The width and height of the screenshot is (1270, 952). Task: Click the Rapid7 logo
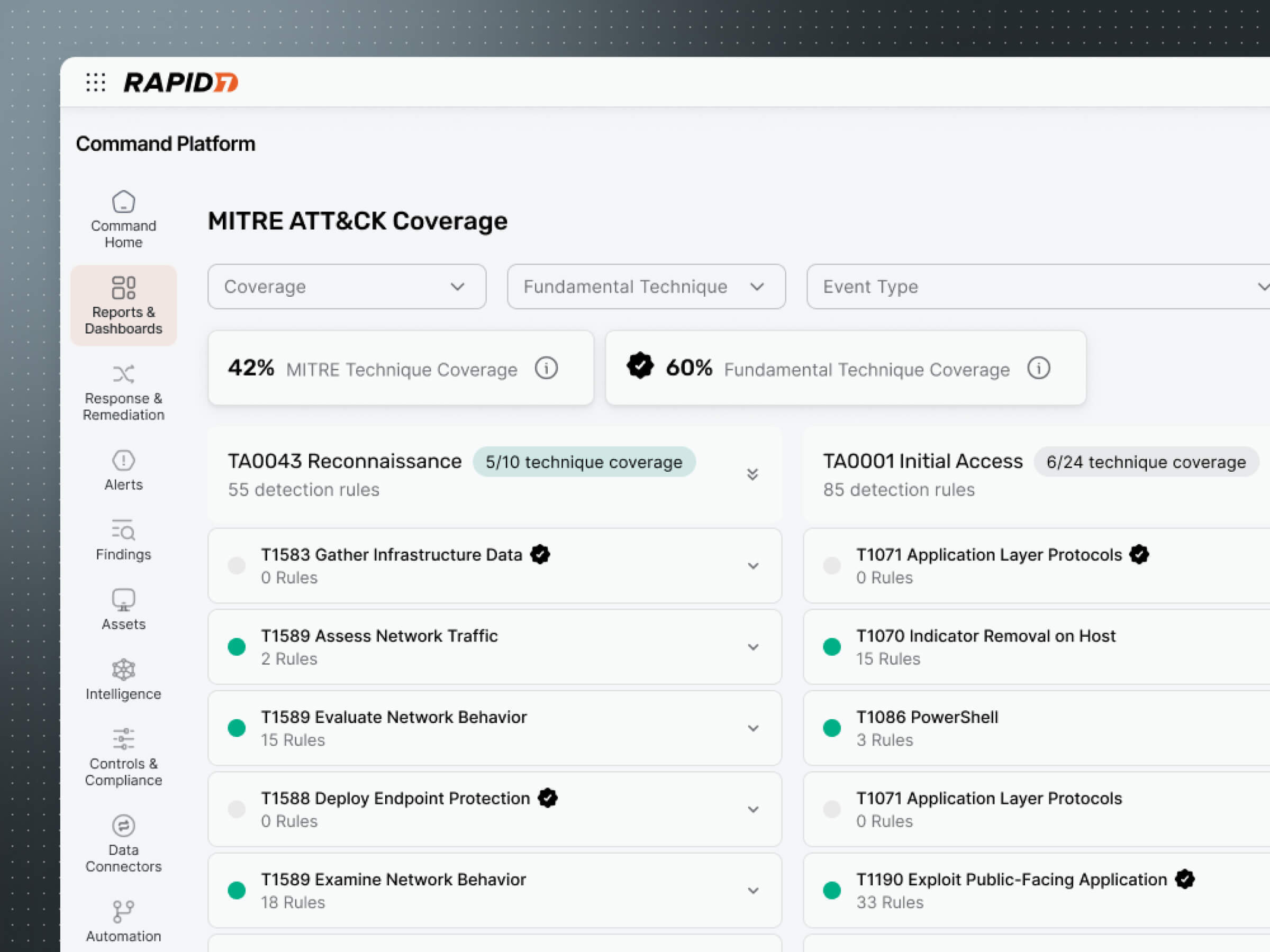point(181,82)
